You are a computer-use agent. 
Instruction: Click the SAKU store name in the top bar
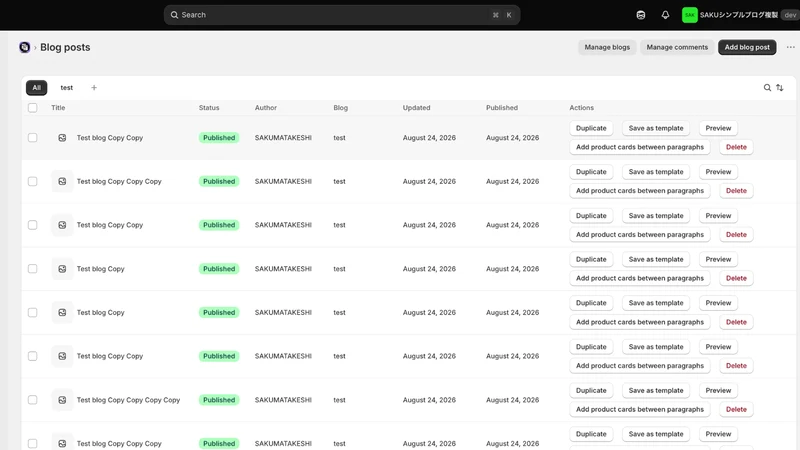tap(739, 15)
